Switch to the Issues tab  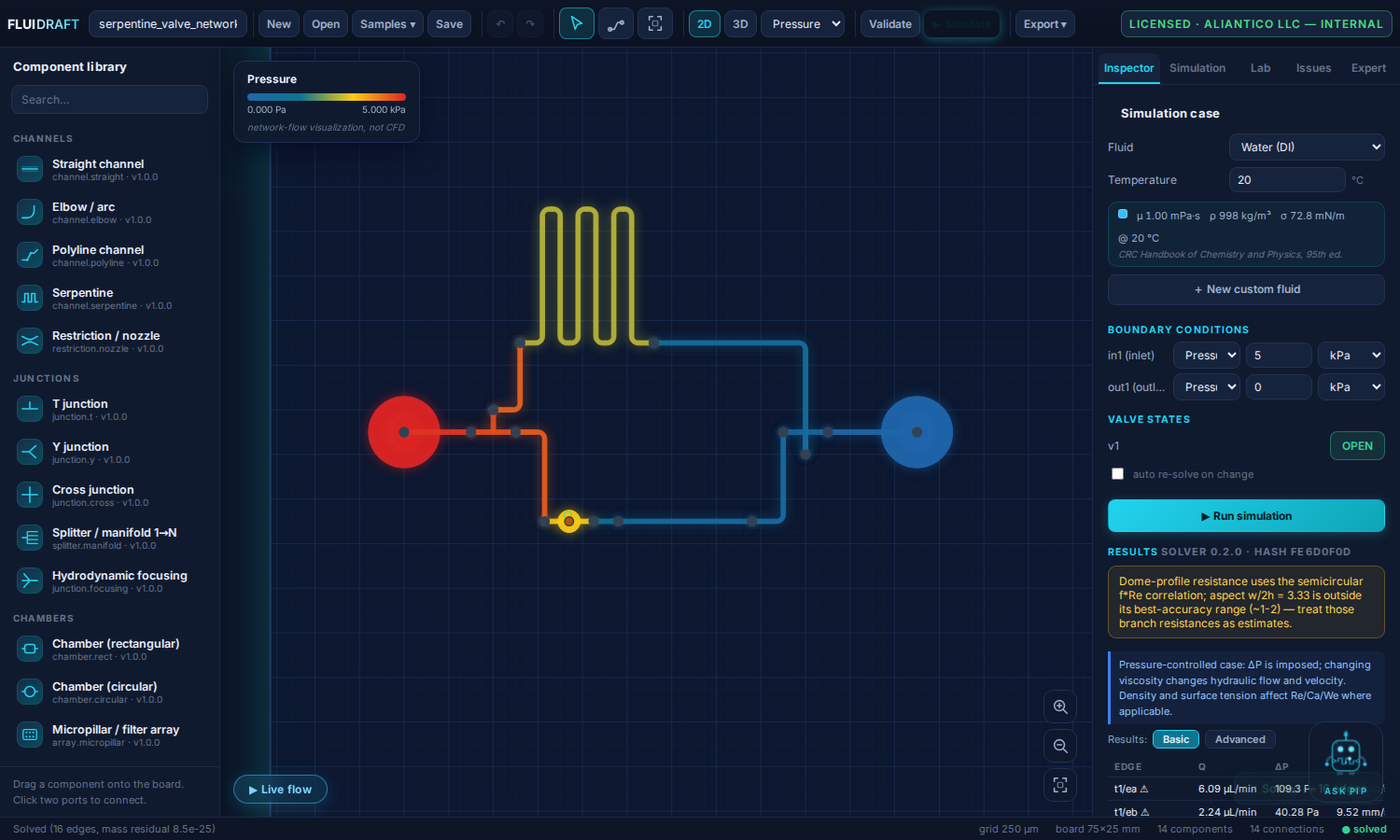(1313, 68)
